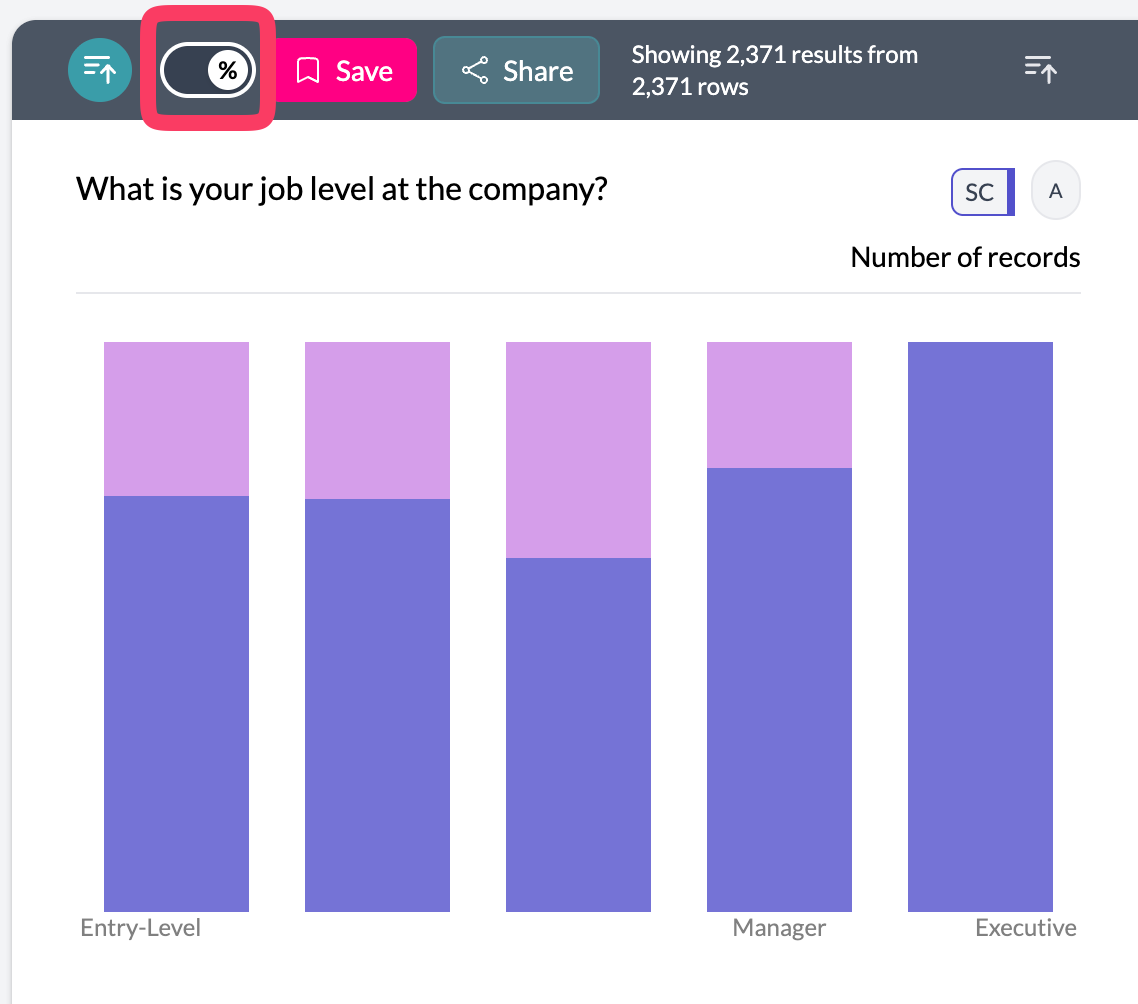The width and height of the screenshot is (1138, 1004).
Task: Click the Manager axis label
Action: (779, 928)
